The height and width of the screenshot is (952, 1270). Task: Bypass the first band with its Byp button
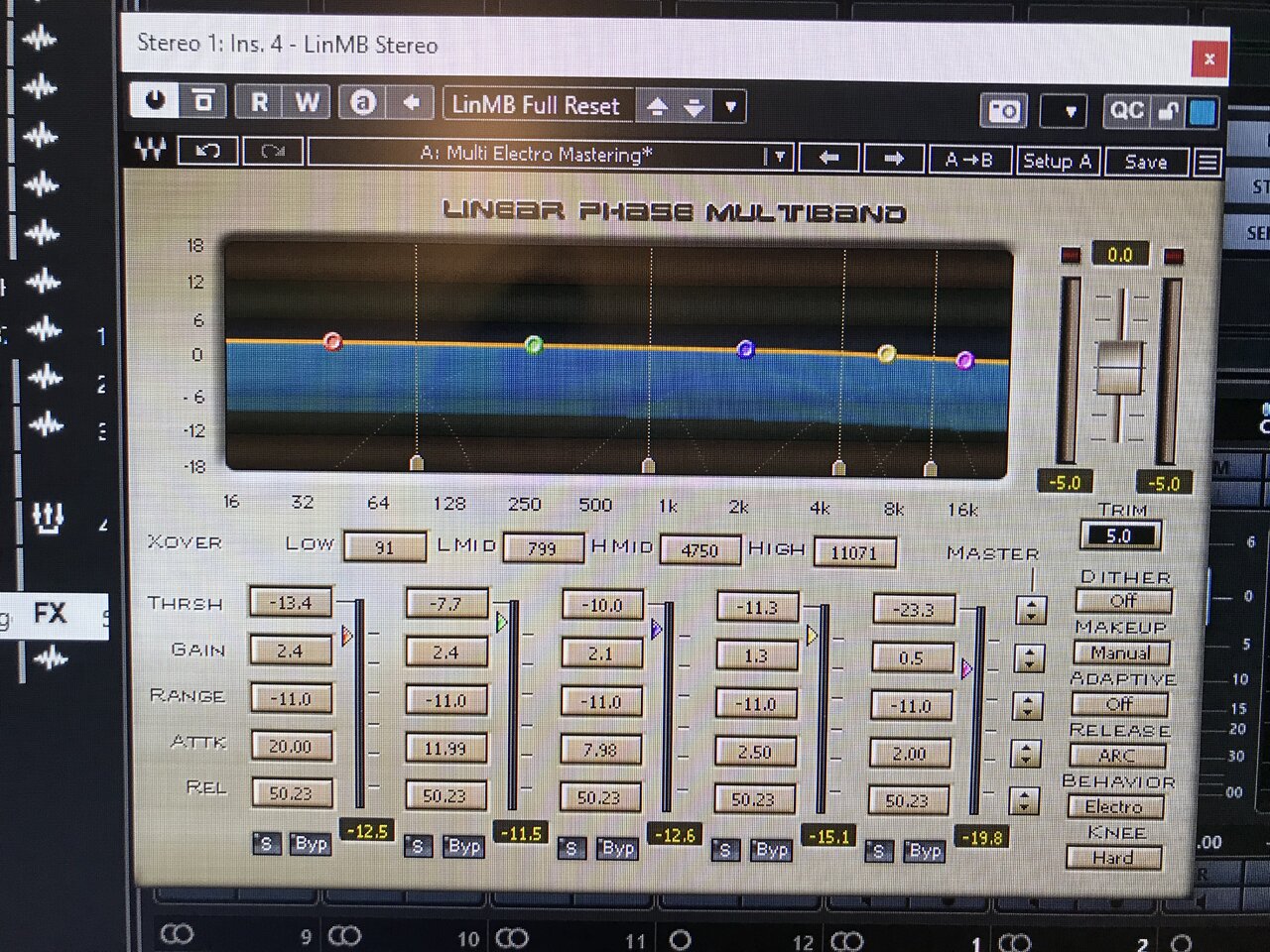click(x=311, y=844)
